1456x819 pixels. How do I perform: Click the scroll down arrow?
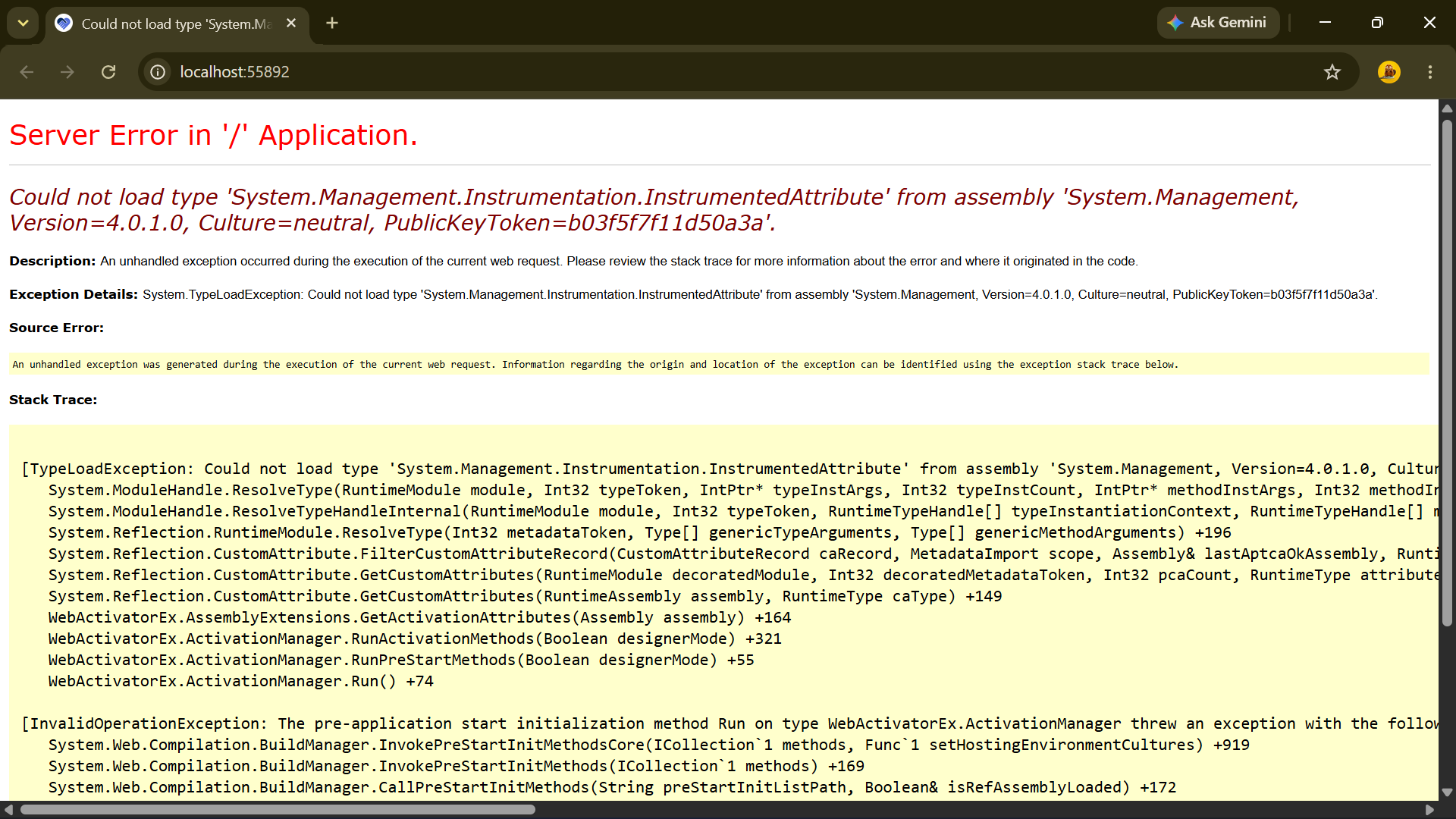1447,792
